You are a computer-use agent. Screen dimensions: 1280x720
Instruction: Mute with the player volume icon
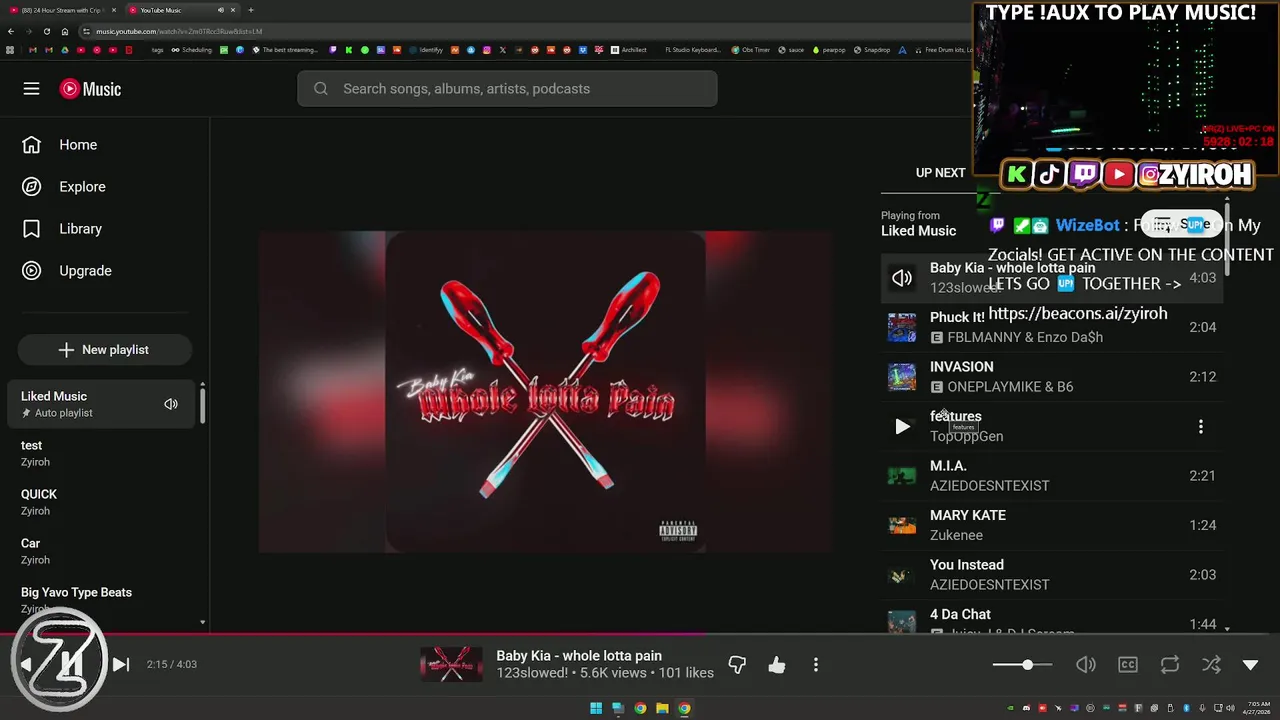coord(1085,665)
